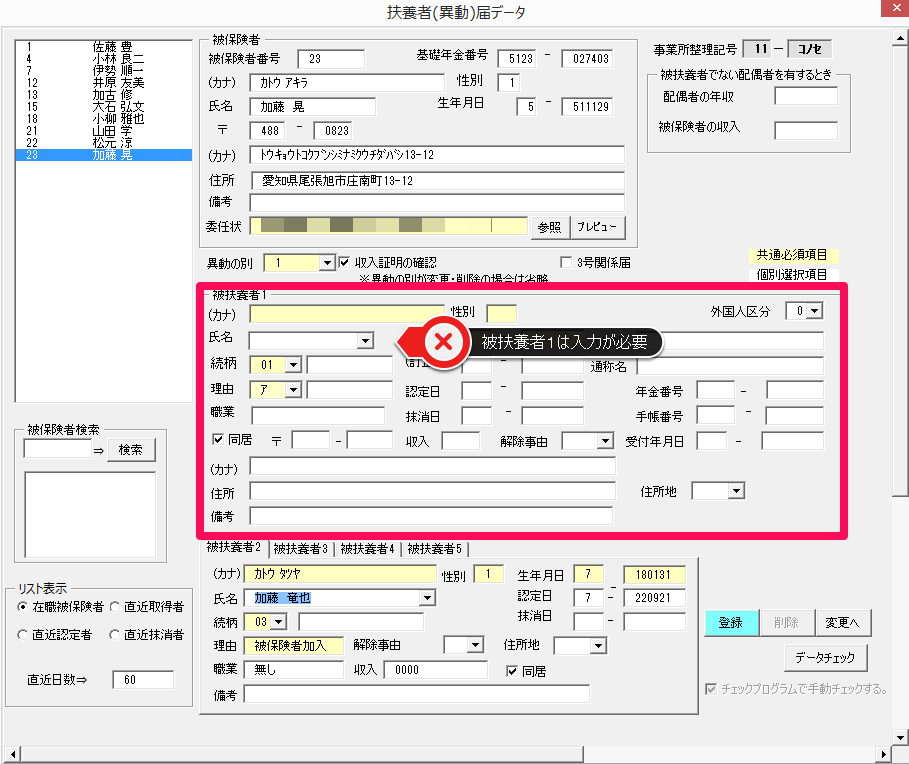Switch to the 被扶養者5 tab
This screenshot has height=764, width=909.
pyautogui.click(x=435, y=548)
